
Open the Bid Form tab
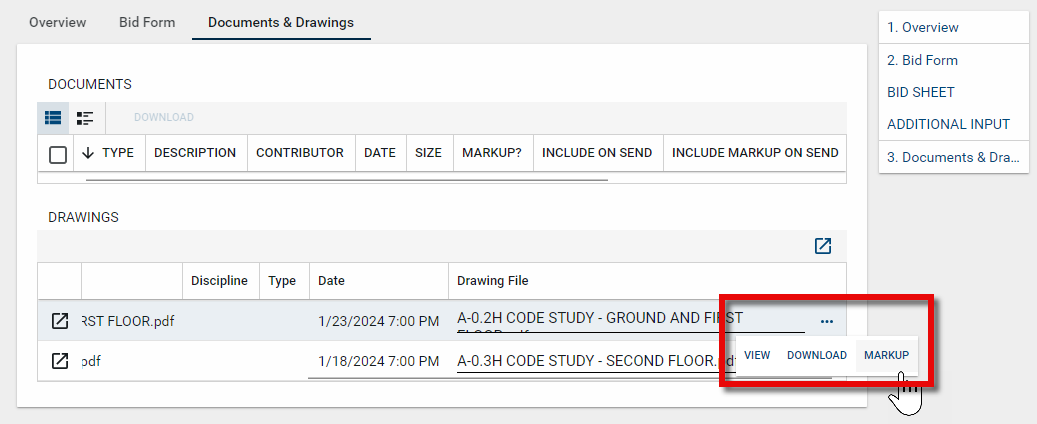[x=147, y=22]
